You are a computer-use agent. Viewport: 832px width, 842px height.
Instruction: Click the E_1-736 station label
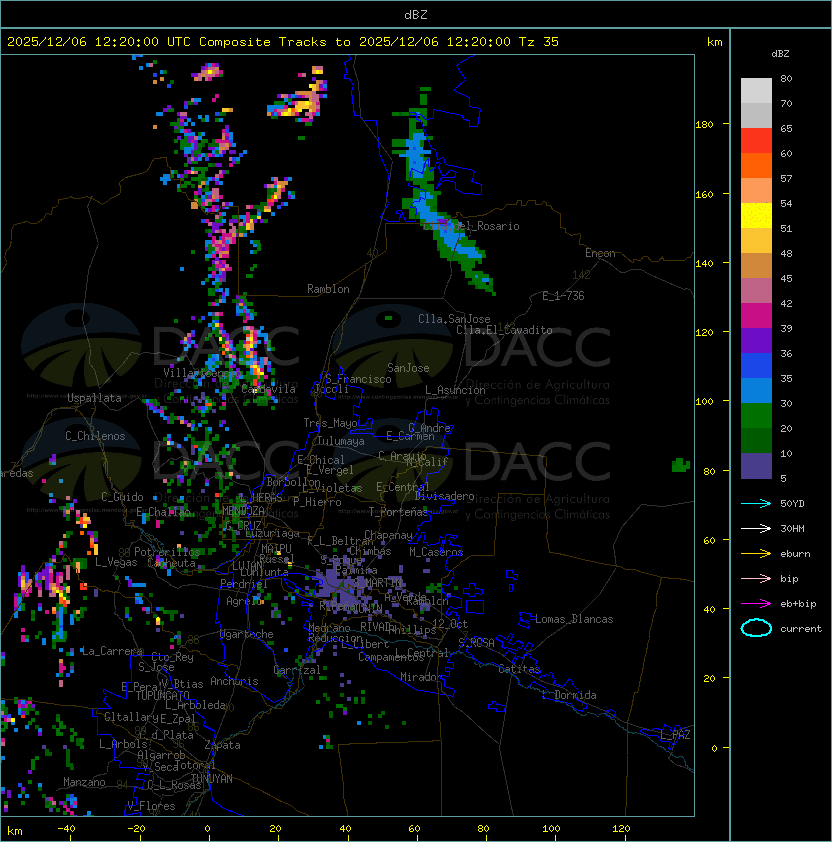click(563, 296)
